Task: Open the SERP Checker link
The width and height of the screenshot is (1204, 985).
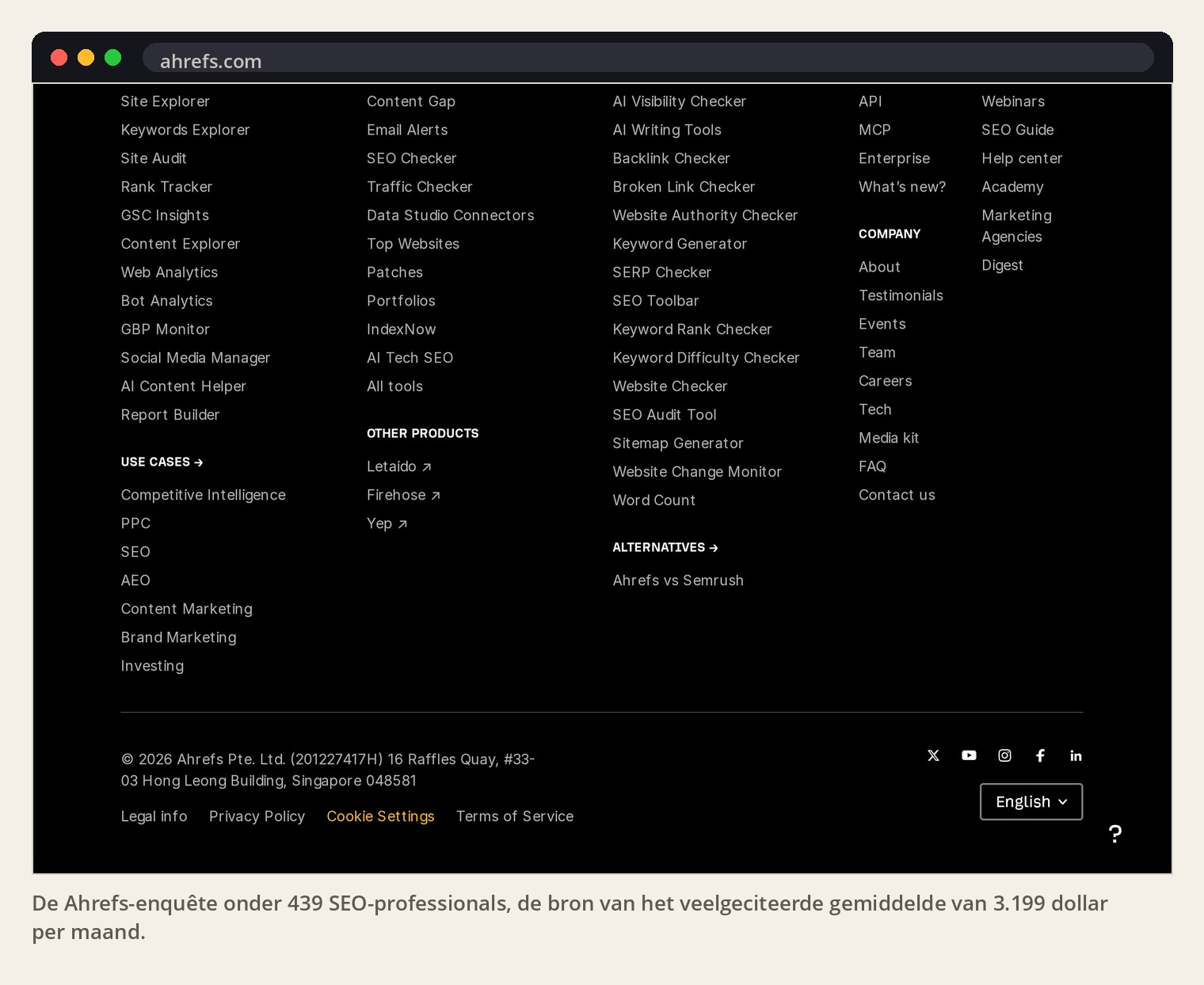Action: pyautogui.click(x=662, y=272)
